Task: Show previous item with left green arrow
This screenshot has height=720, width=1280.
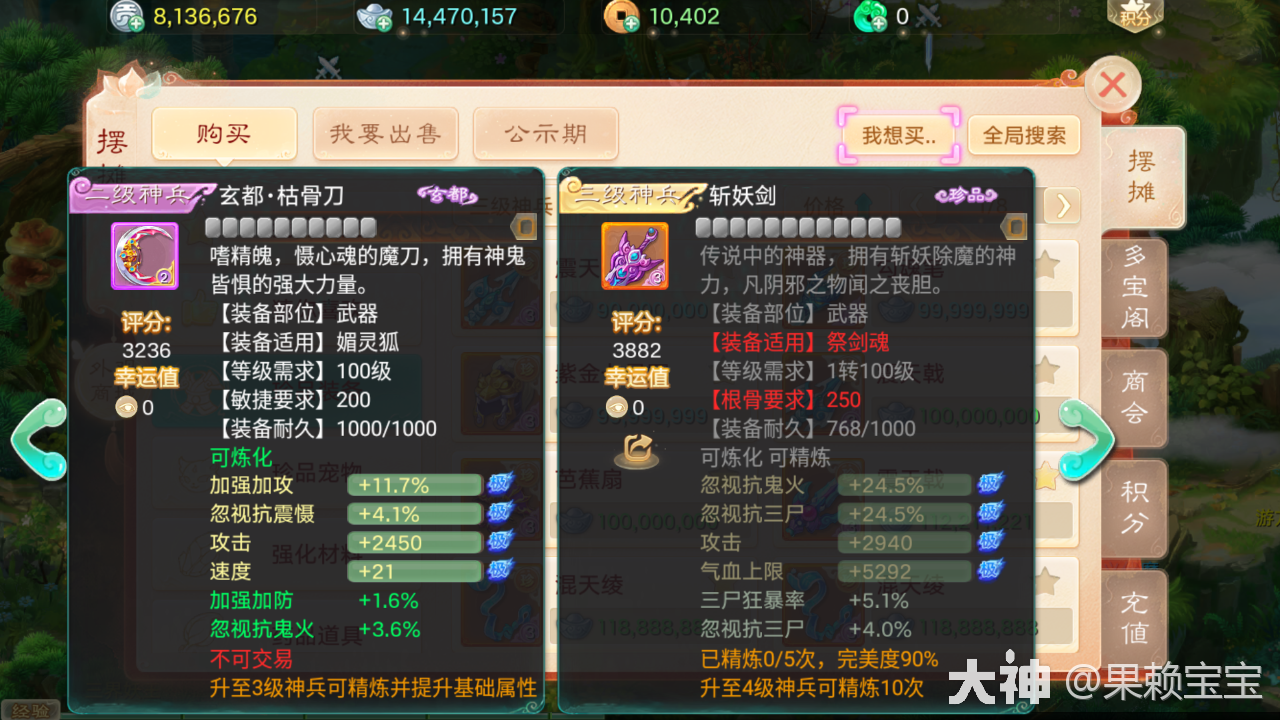Action: tap(38, 438)
